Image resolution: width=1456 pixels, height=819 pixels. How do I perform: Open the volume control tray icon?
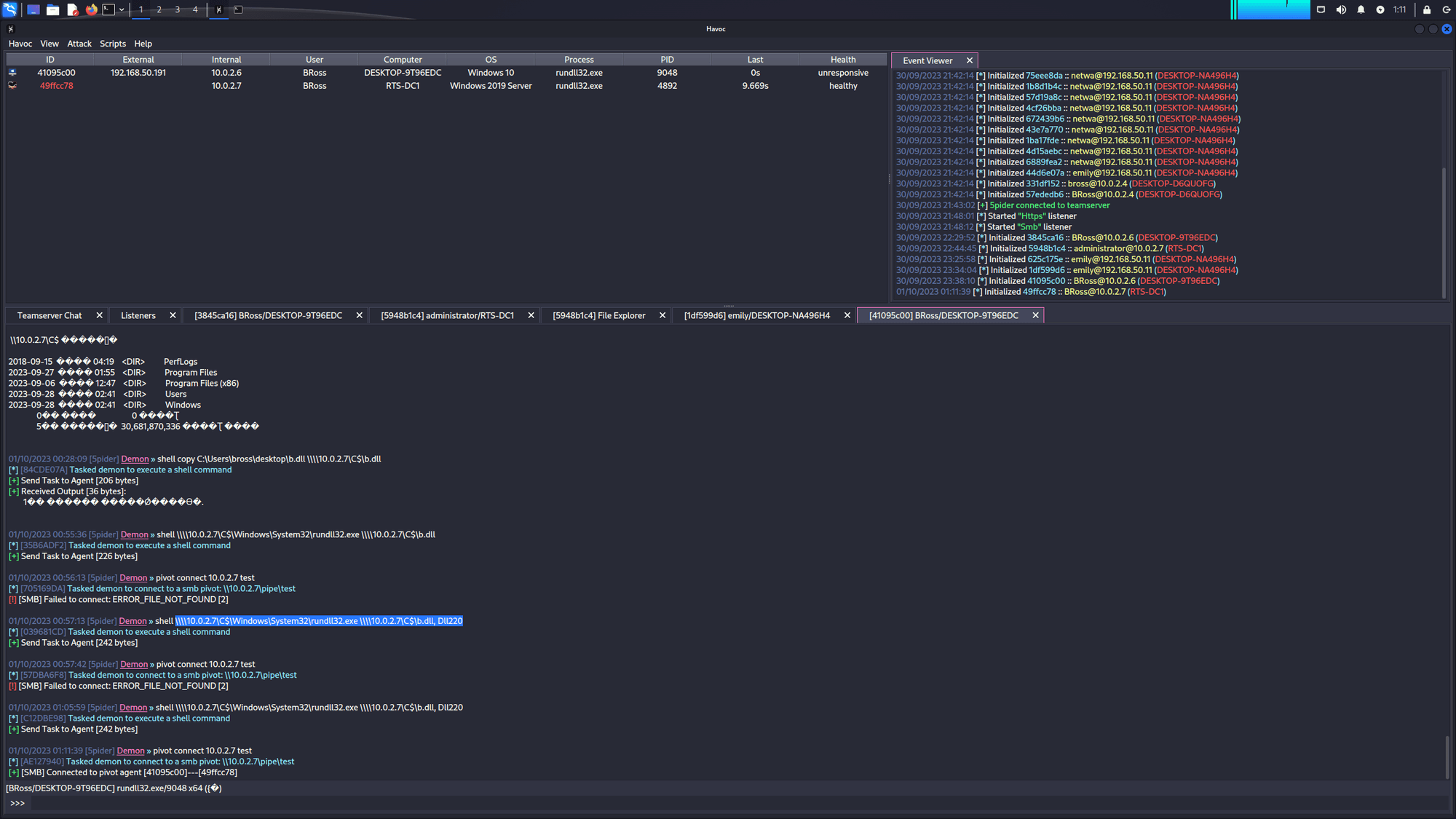tap(1341, 9)
